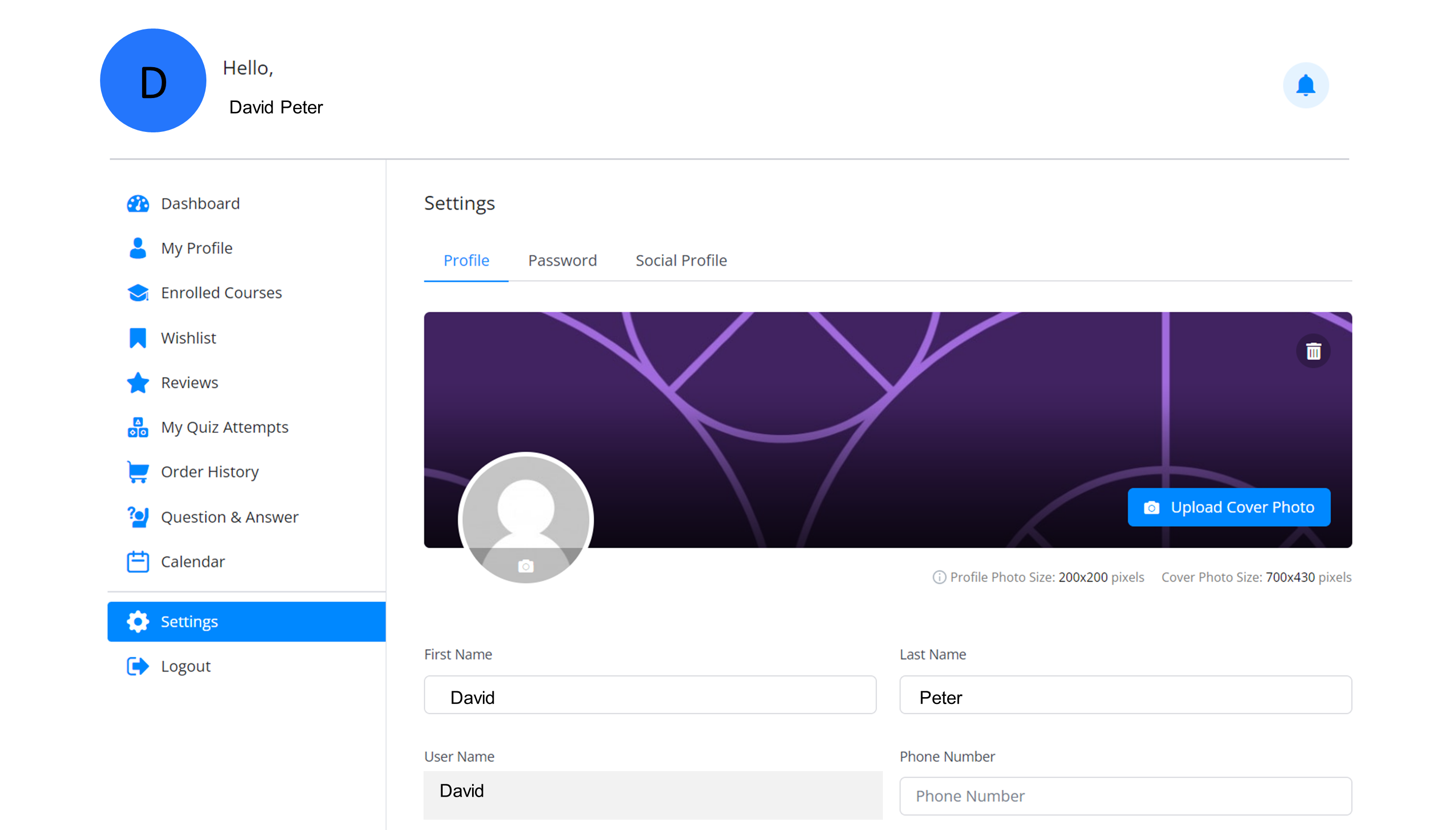Switch to the Password tab
The height and width of the screenshot is (830, 1456).
[x=562, y=260]
